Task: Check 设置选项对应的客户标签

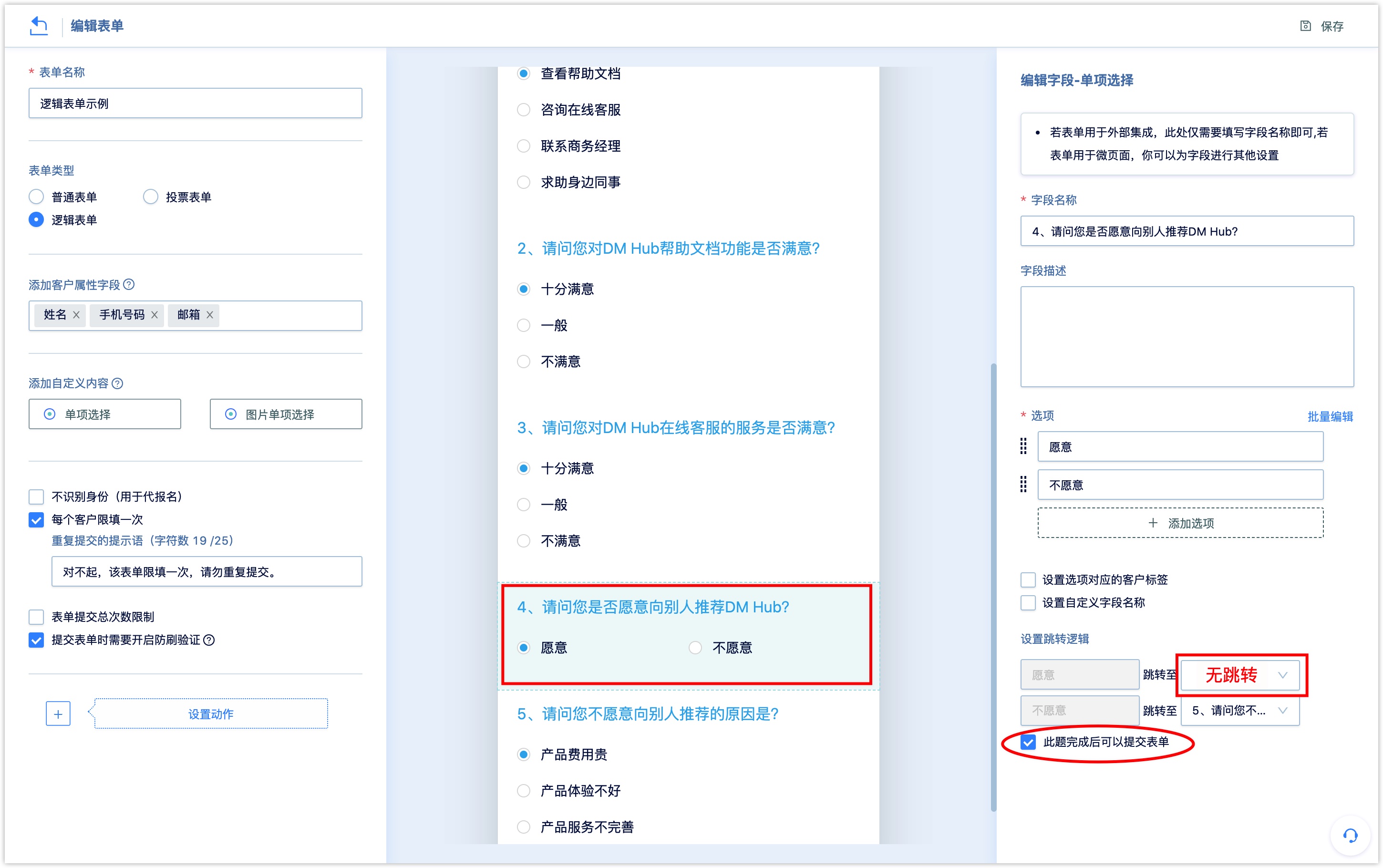Action: [x=1028, y=579]
